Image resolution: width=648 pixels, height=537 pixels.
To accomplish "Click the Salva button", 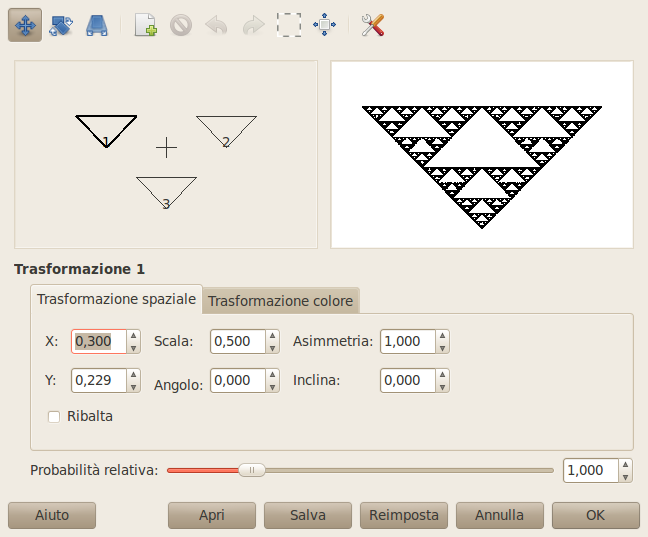I will click(307, 515).
